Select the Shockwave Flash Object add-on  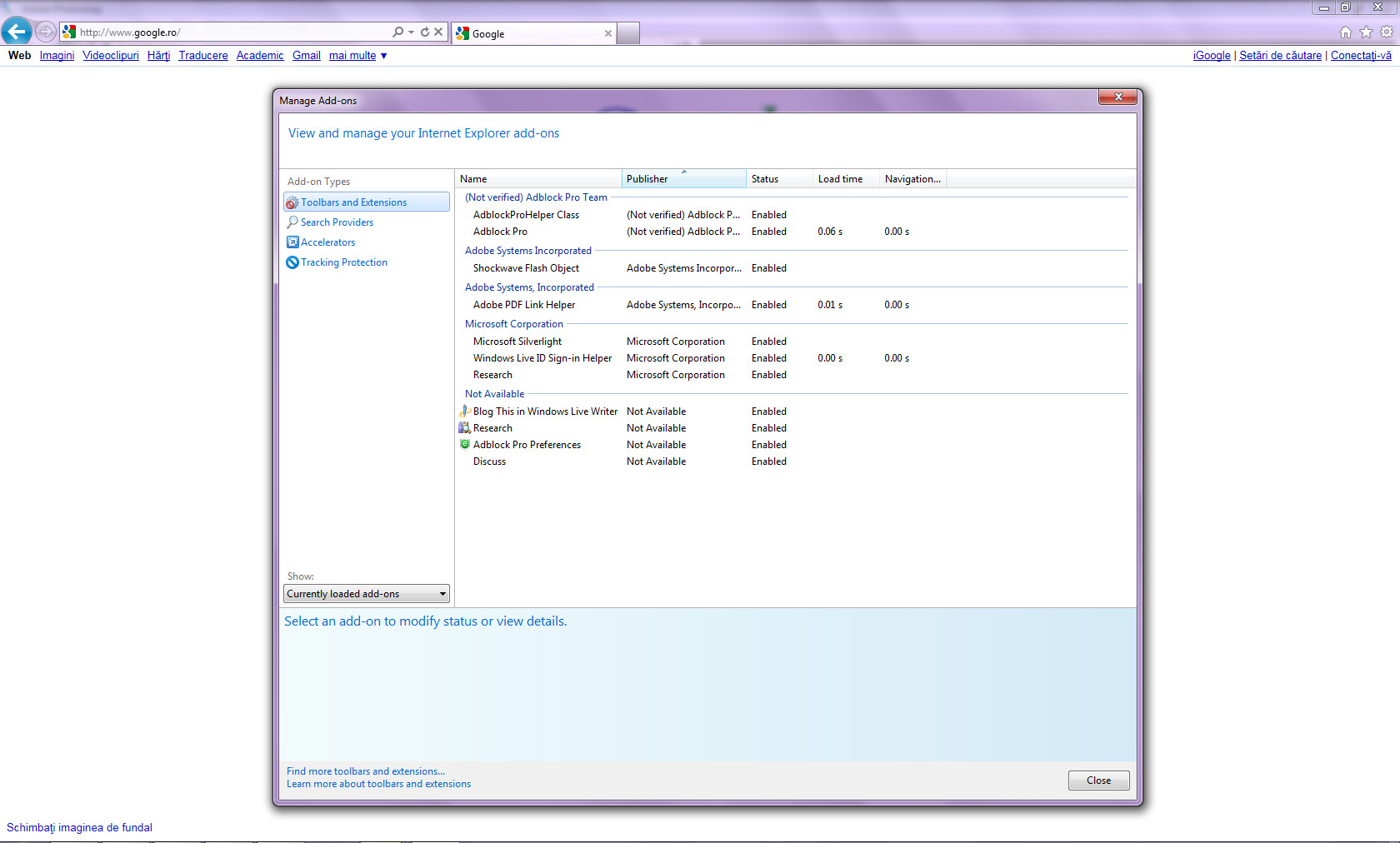[x=792, y=268]
